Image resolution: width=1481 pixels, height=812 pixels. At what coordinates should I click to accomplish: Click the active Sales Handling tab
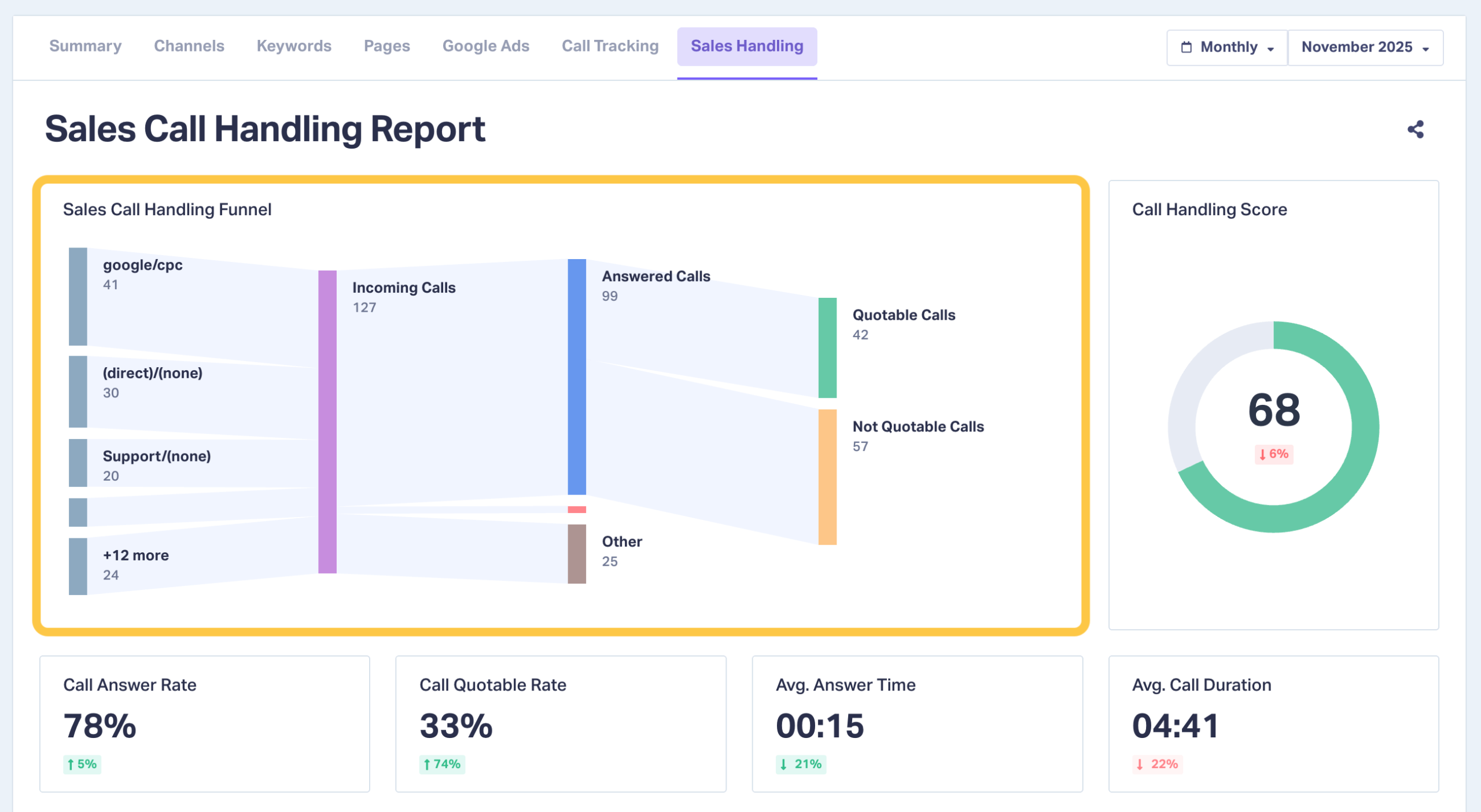746,46
